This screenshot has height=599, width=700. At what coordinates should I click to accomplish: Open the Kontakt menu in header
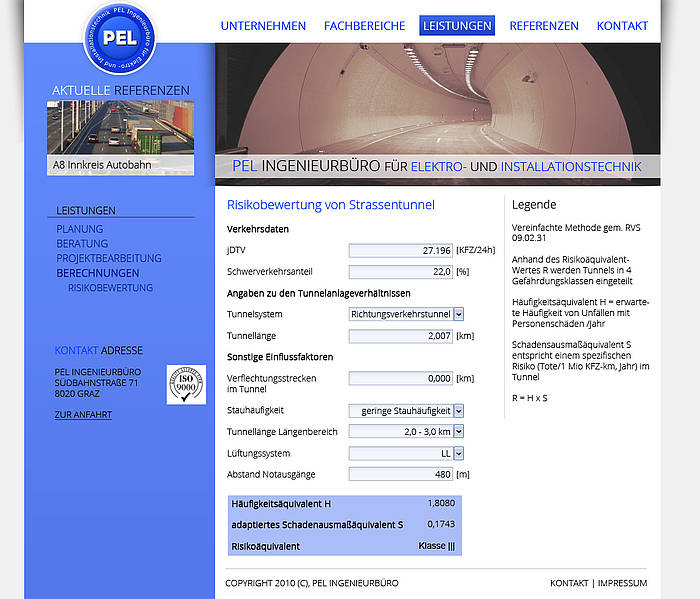622,26
